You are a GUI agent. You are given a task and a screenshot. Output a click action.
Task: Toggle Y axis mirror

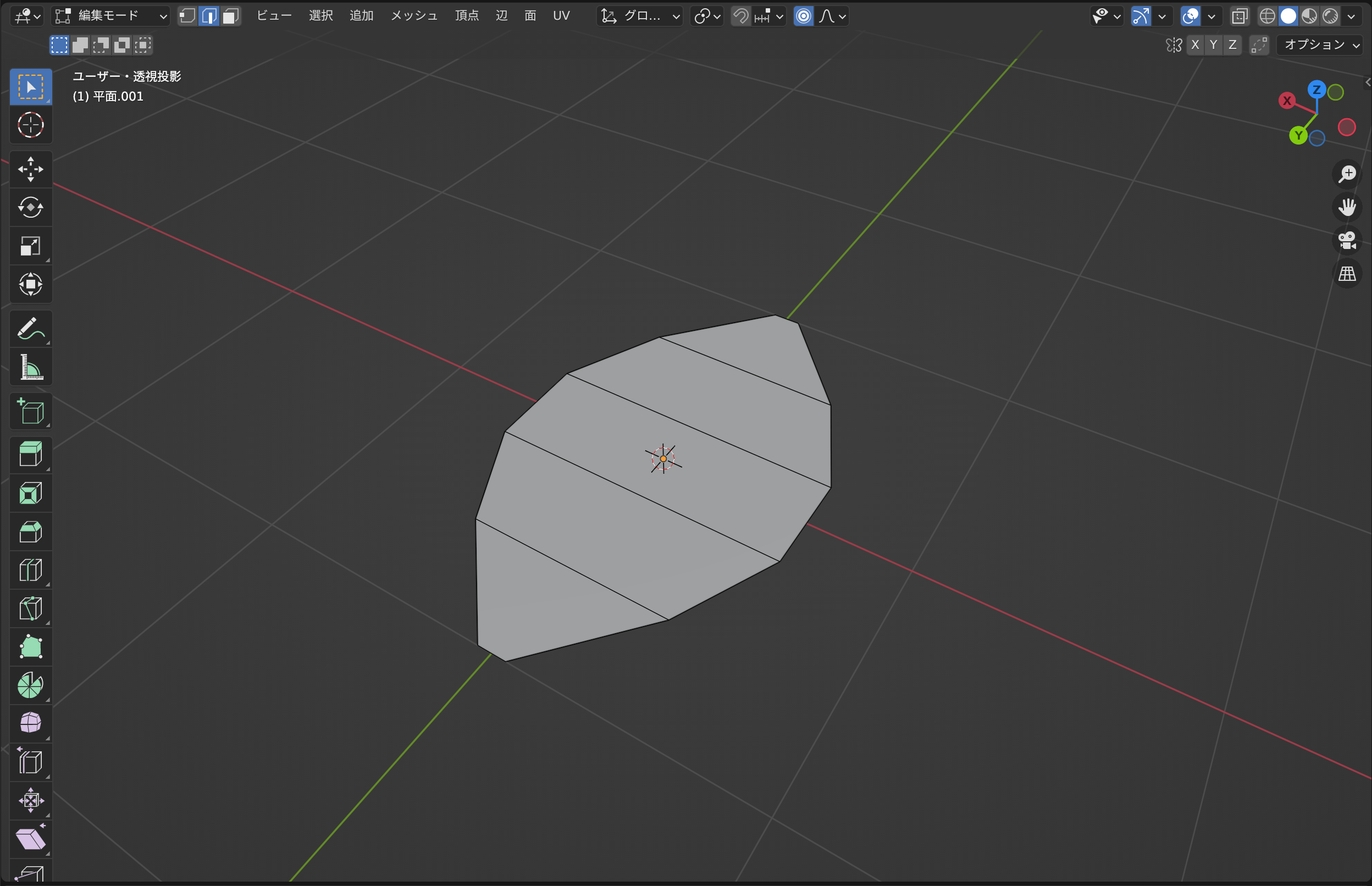pos(1213,45)
